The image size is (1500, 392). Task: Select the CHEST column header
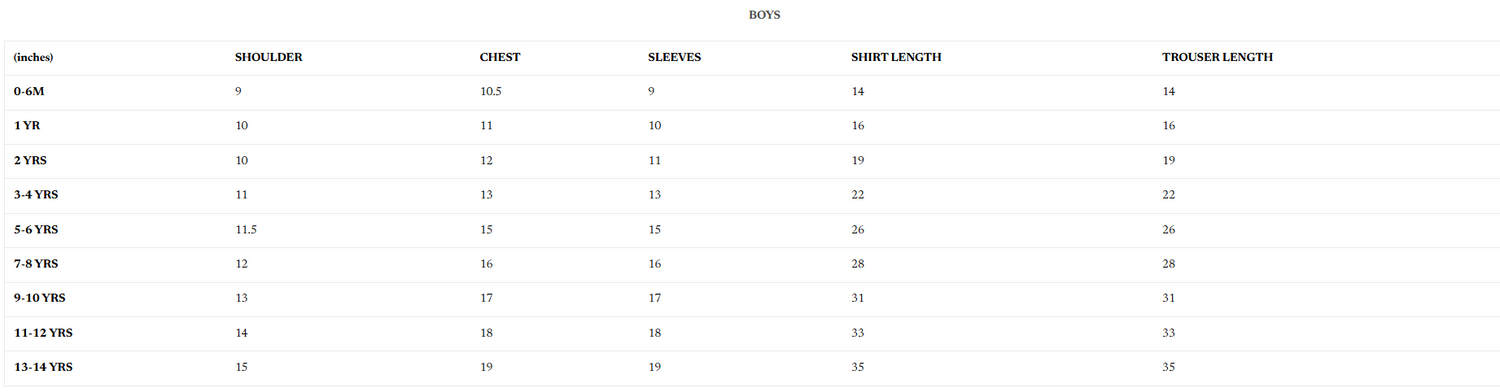click(x=500, y=57)
